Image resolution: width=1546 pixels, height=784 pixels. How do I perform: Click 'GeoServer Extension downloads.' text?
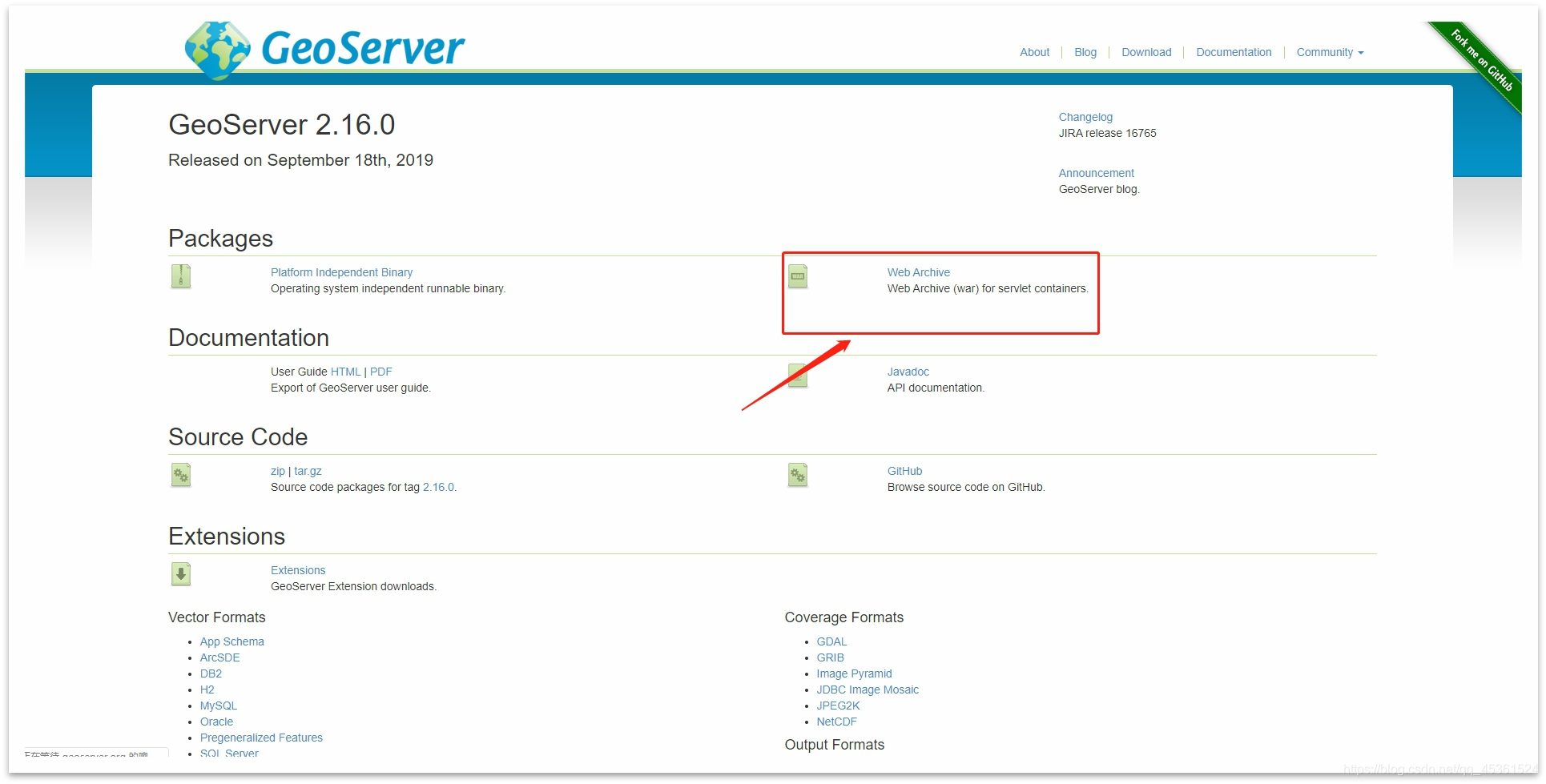tap(353, 586)
